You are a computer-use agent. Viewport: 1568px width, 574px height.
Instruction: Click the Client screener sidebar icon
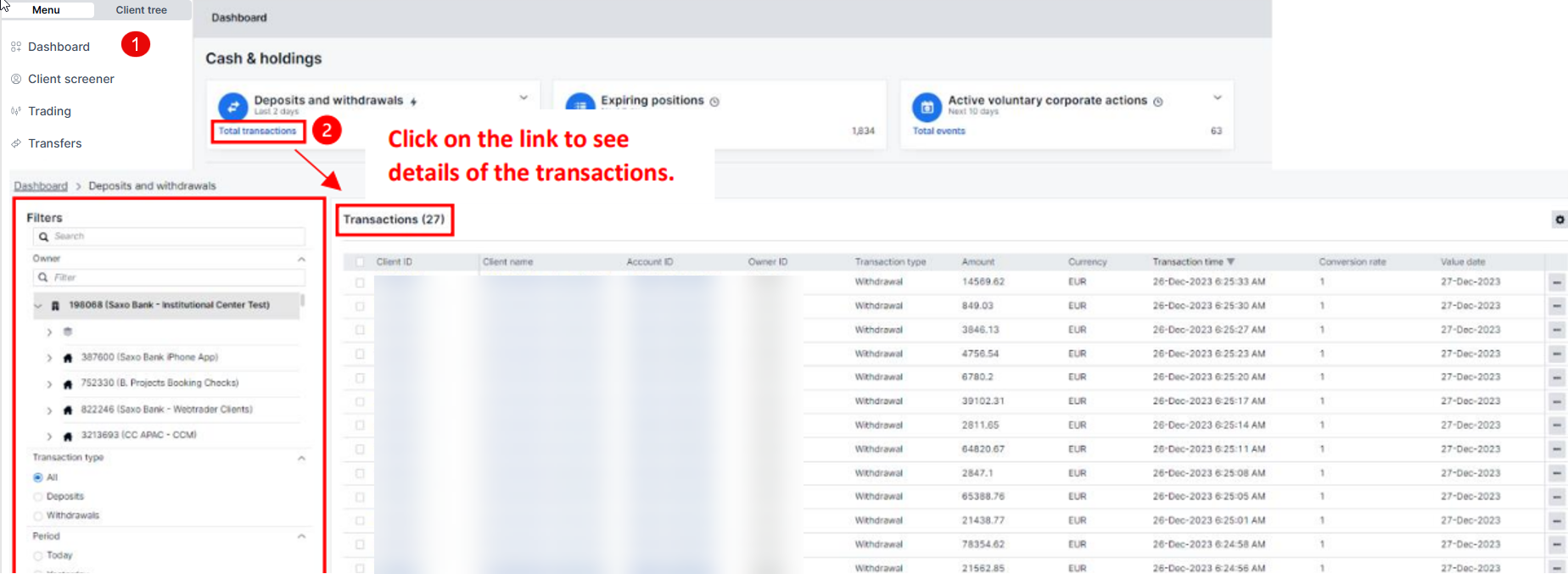pos(16,79)
